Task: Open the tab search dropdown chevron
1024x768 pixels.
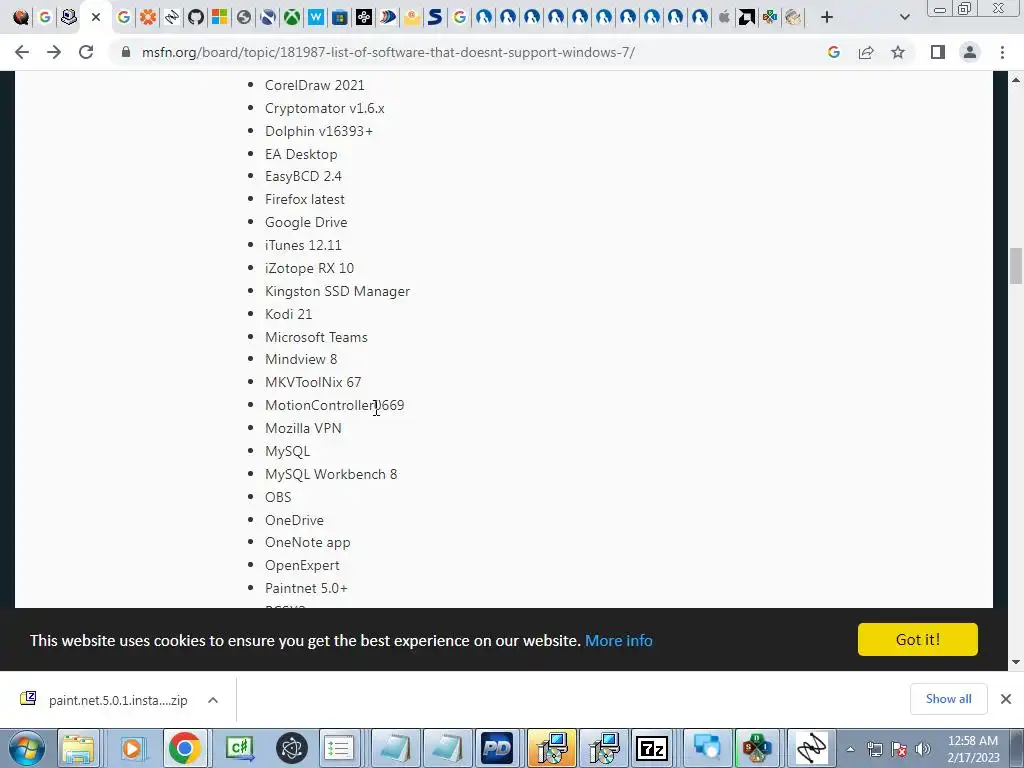Action: click(x=904, y=18)
